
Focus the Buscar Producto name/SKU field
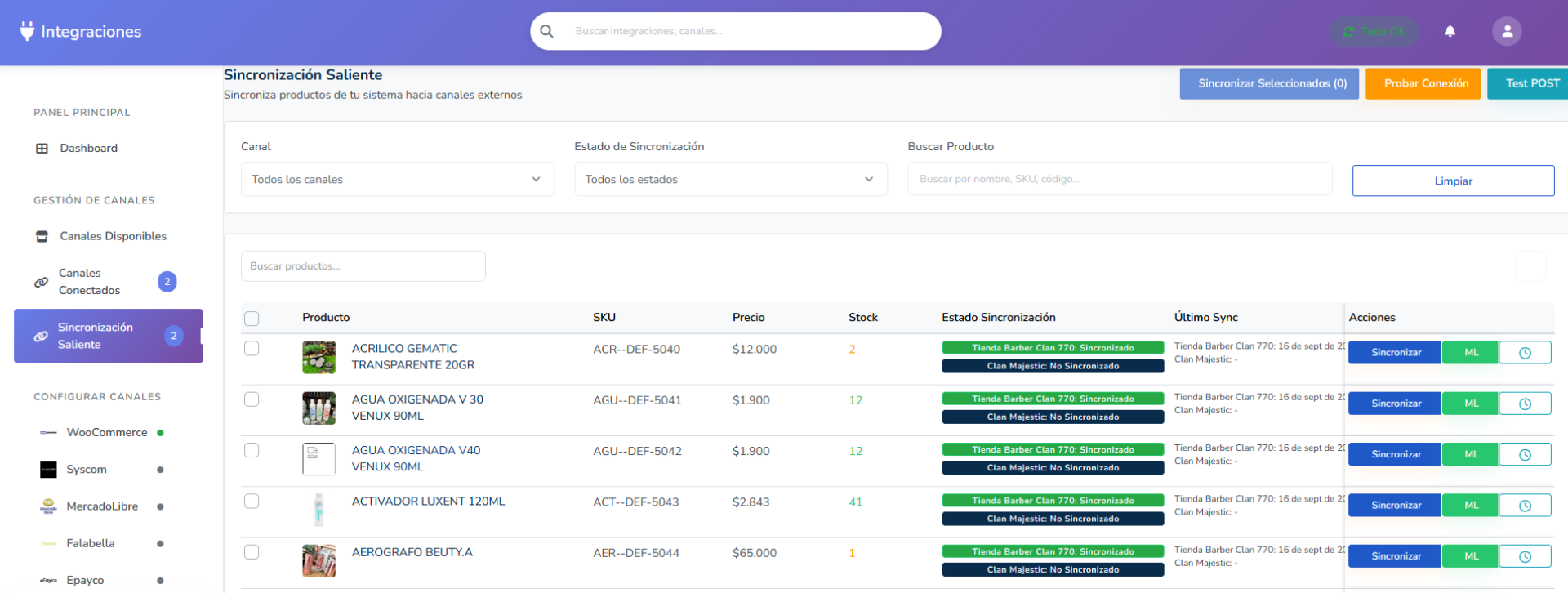point(1120,179)
